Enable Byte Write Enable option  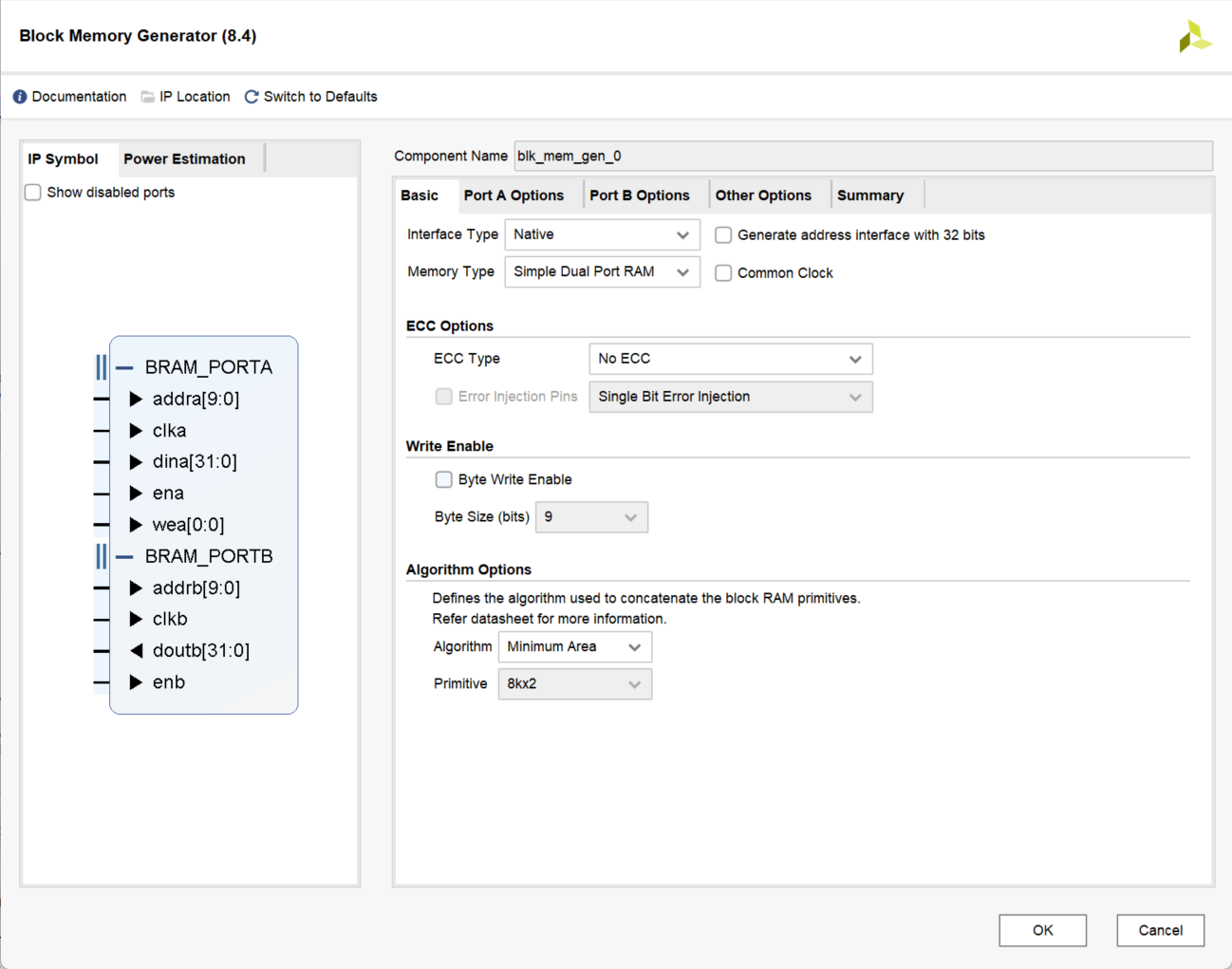[443, 479]
